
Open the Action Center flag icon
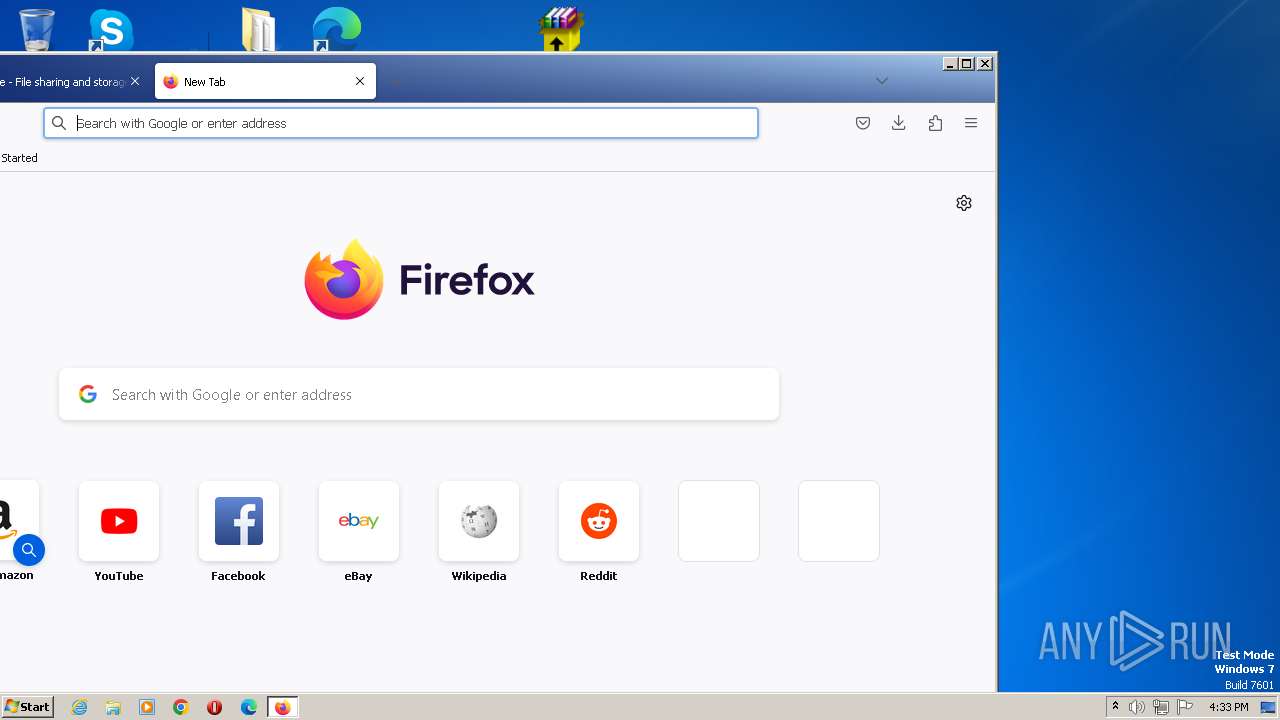1185,707
